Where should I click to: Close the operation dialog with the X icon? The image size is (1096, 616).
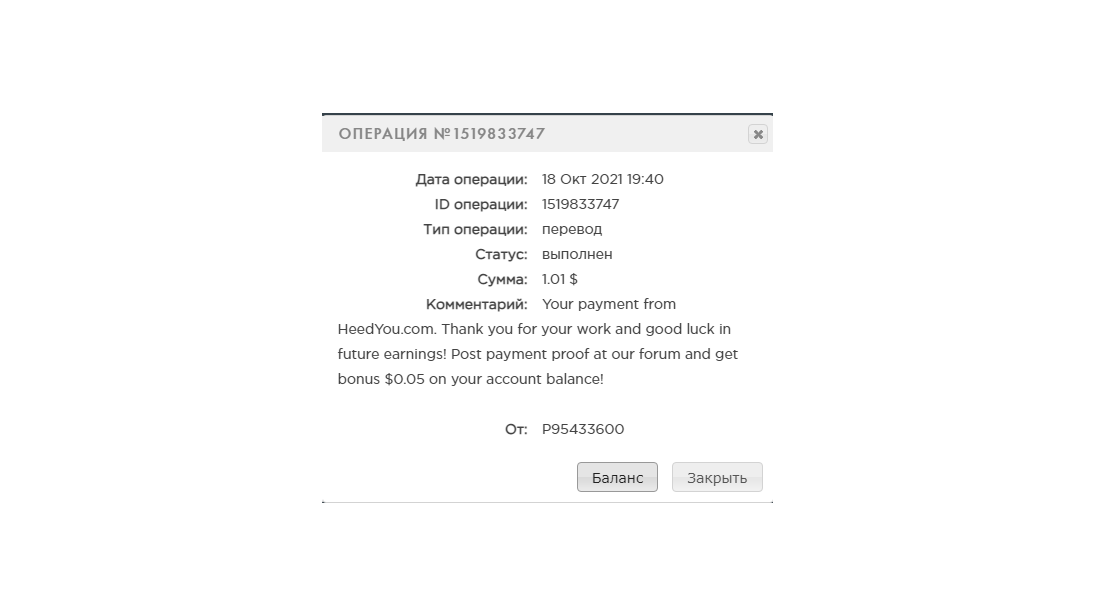[758, 134]
